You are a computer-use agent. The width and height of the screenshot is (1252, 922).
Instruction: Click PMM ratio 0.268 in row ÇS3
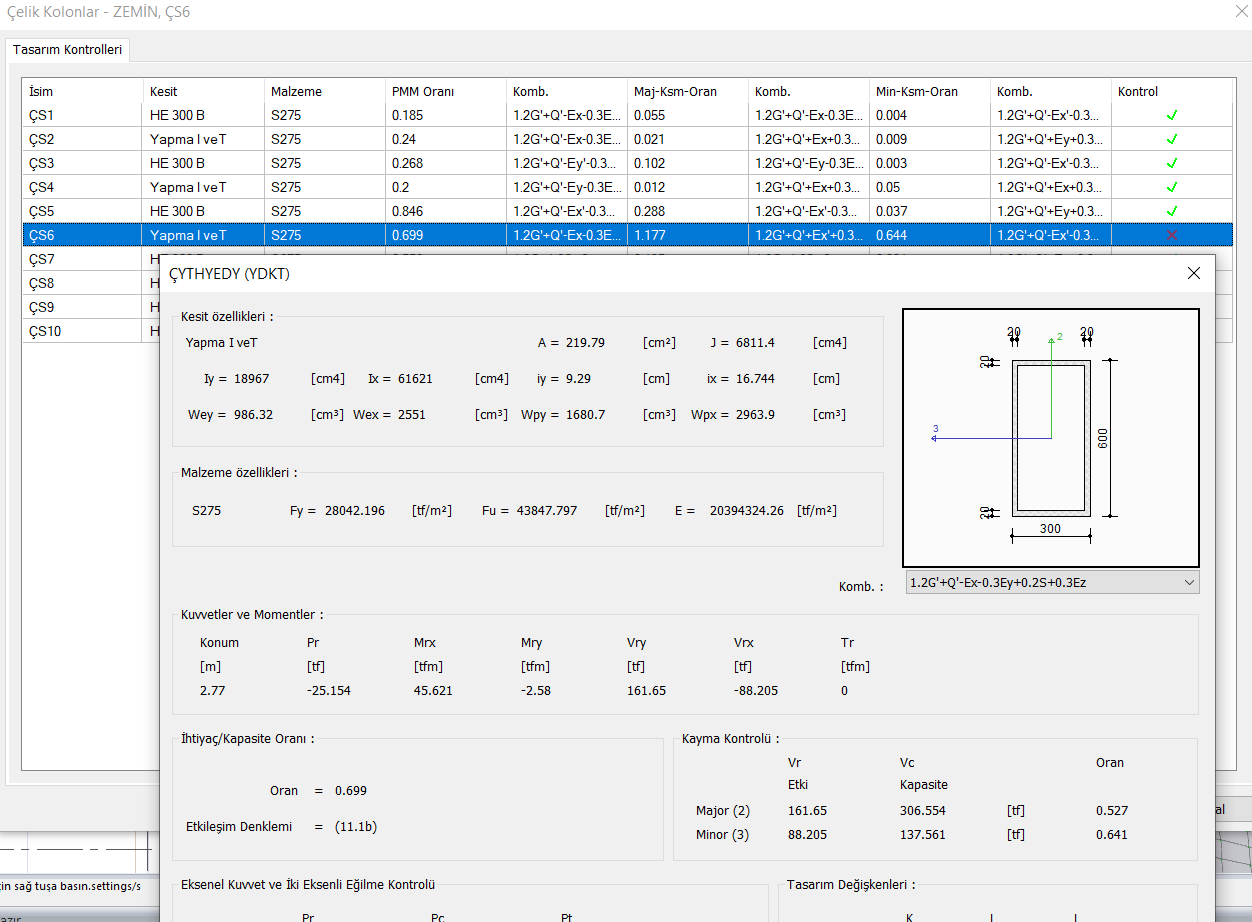point(407,163)
